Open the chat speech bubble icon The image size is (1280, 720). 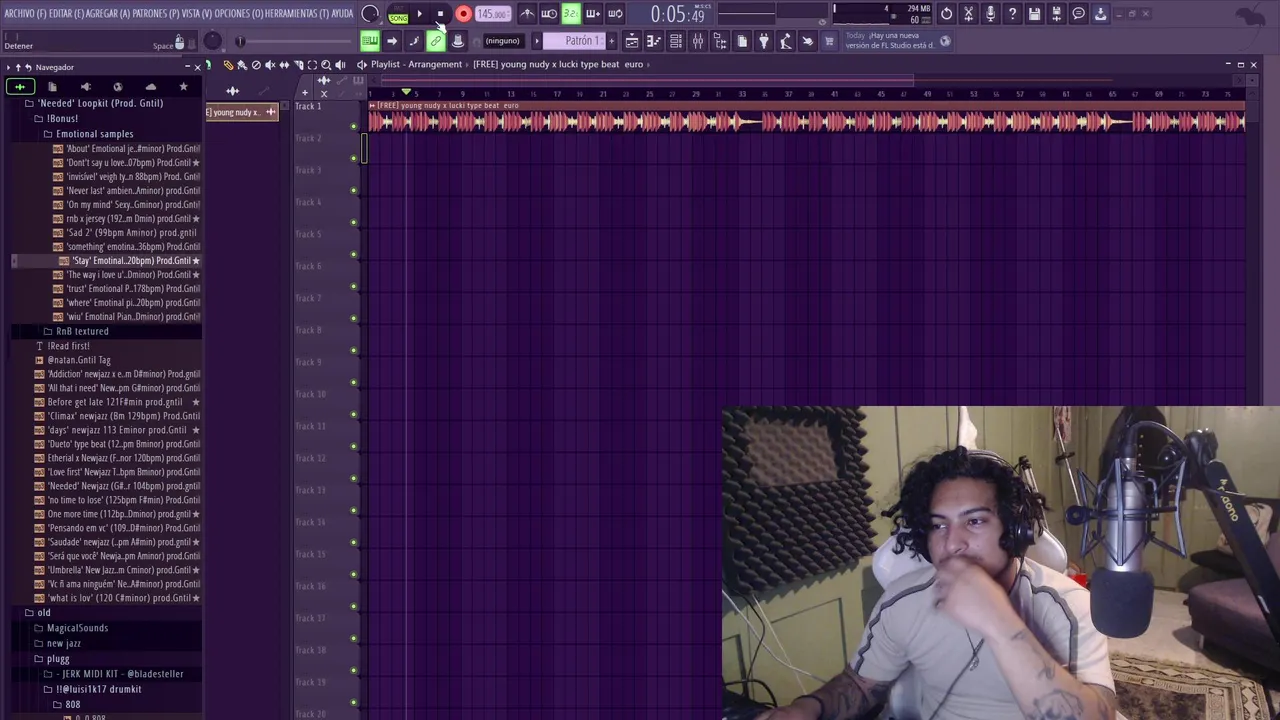[x=1078, y=14]
